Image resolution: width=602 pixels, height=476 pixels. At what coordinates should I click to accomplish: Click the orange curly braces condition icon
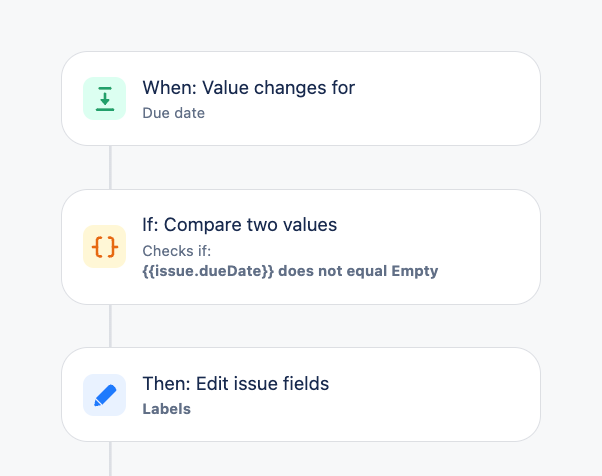[104, 246]
